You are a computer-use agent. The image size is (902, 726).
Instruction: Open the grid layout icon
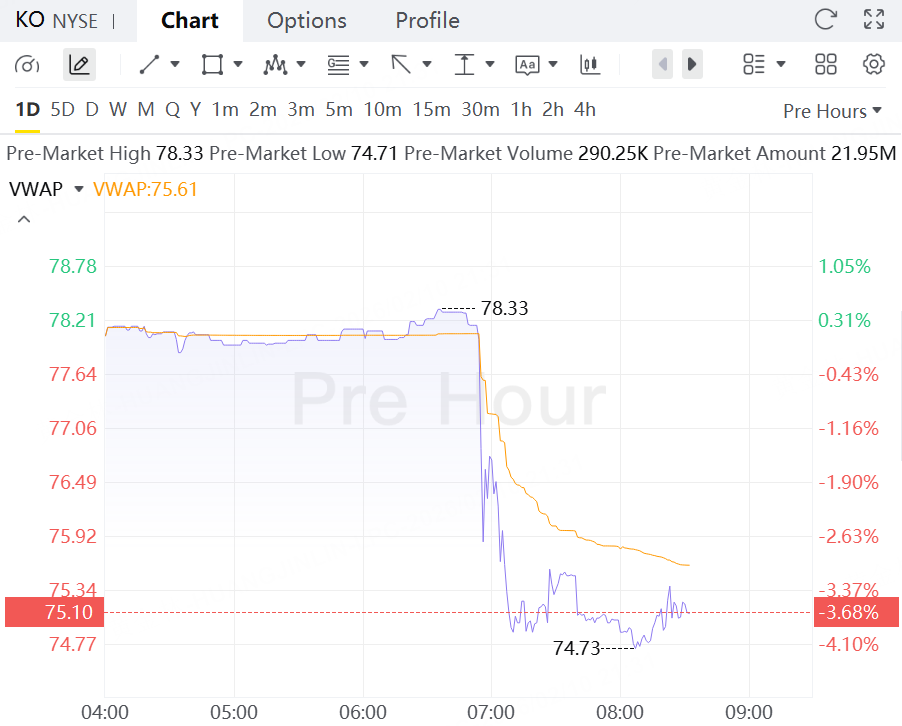[826, 65]
